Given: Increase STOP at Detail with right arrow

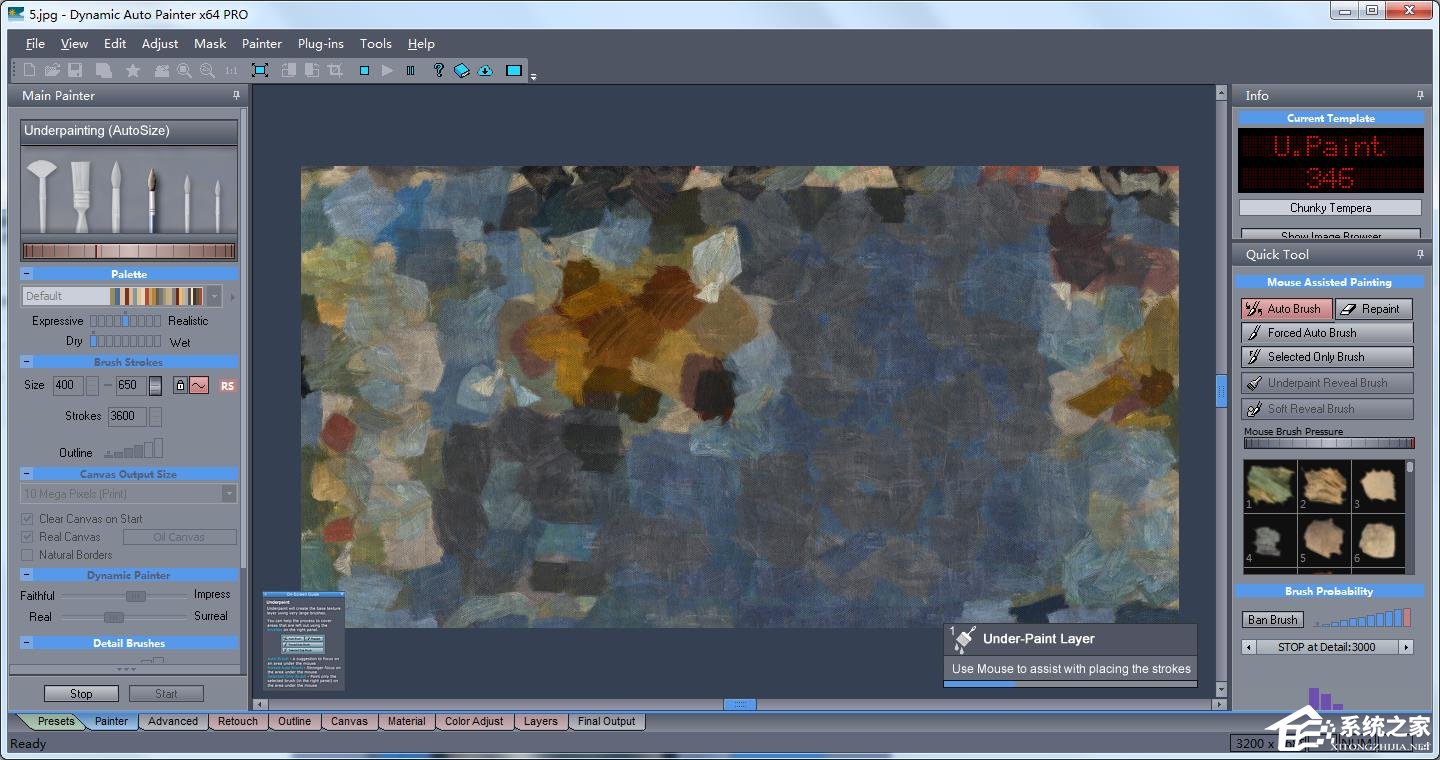Looking at the screenshot, I should [1406, 647].
